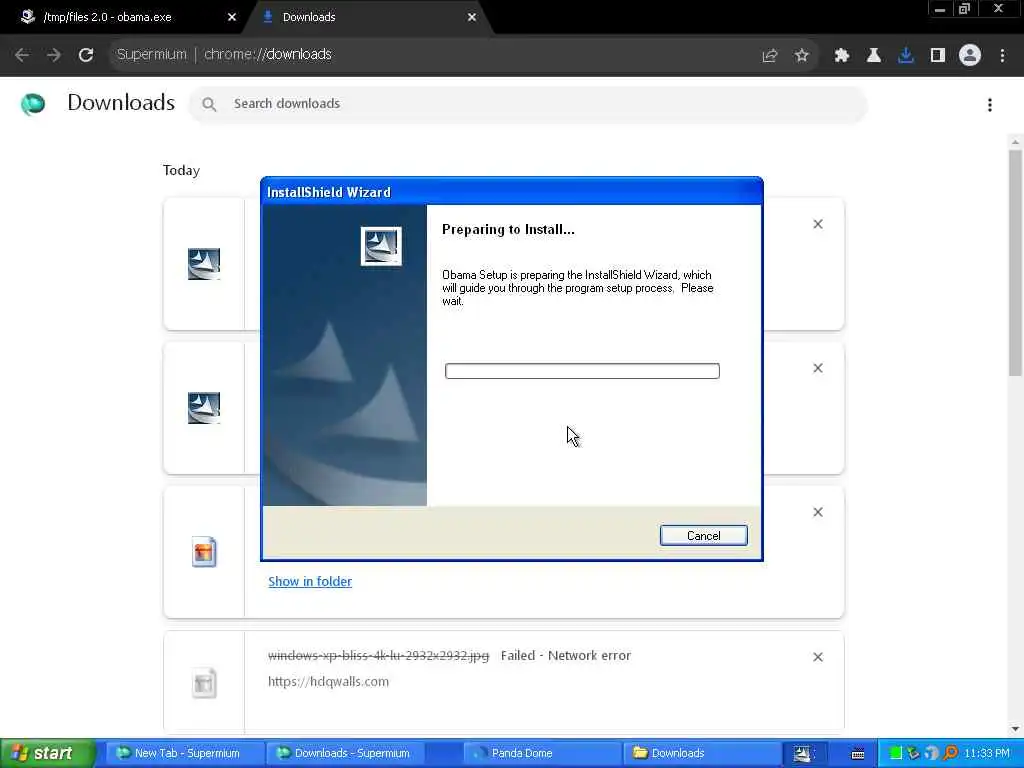Open the Downloads folder taskbar button
Image resolution: width=1024 pixels, height=768 pixels.
702,753
